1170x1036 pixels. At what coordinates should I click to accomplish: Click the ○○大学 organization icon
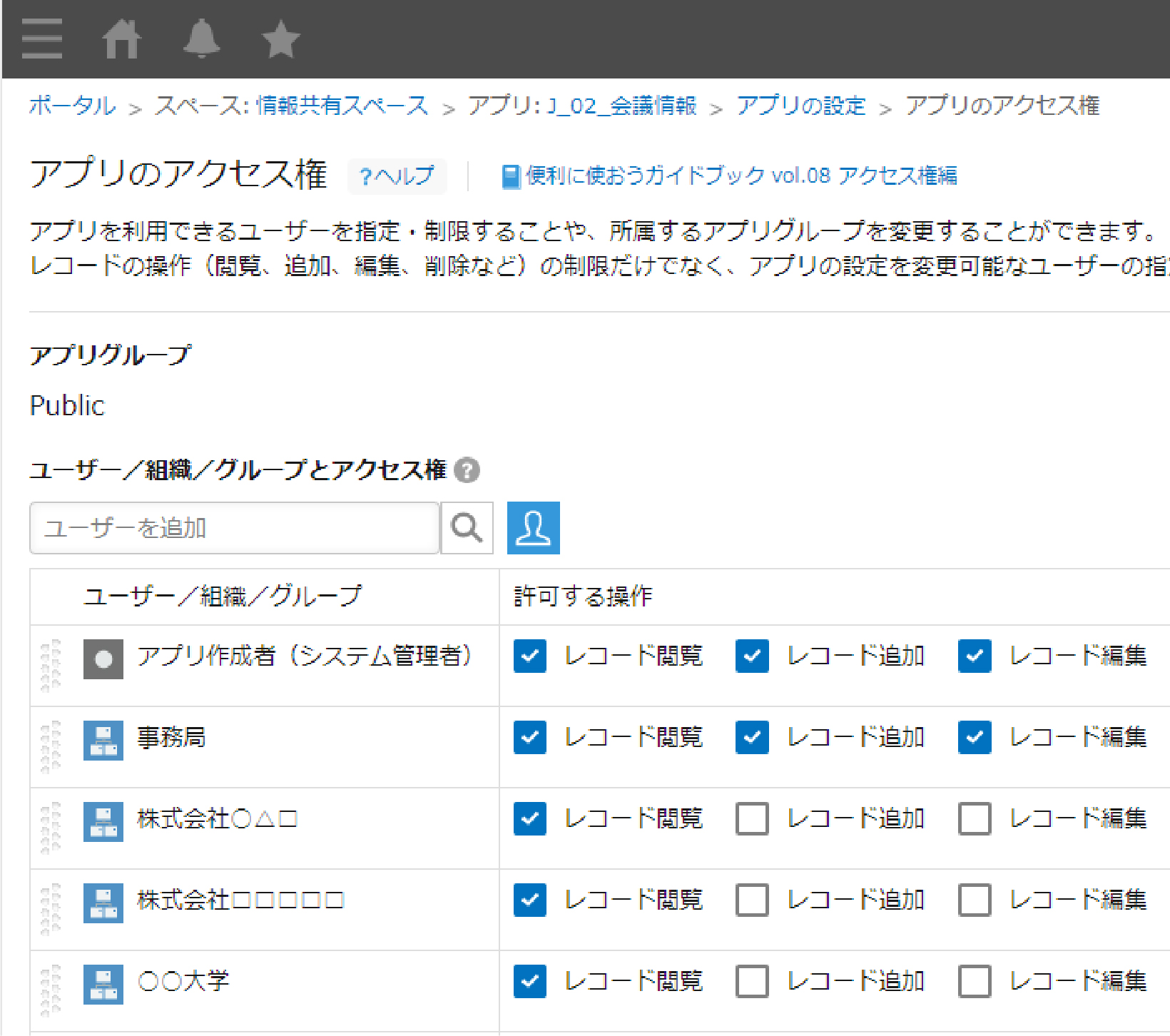pos(103,984)
